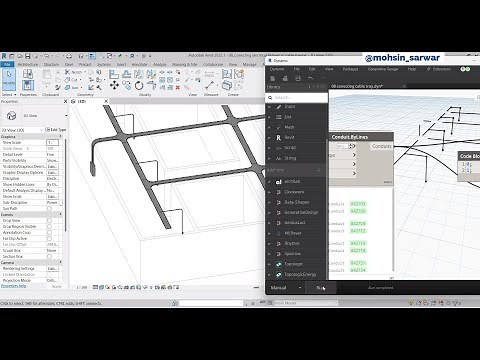
Task: Click the Open file icon in Dynamo toolbar
Action: [285, 78]
